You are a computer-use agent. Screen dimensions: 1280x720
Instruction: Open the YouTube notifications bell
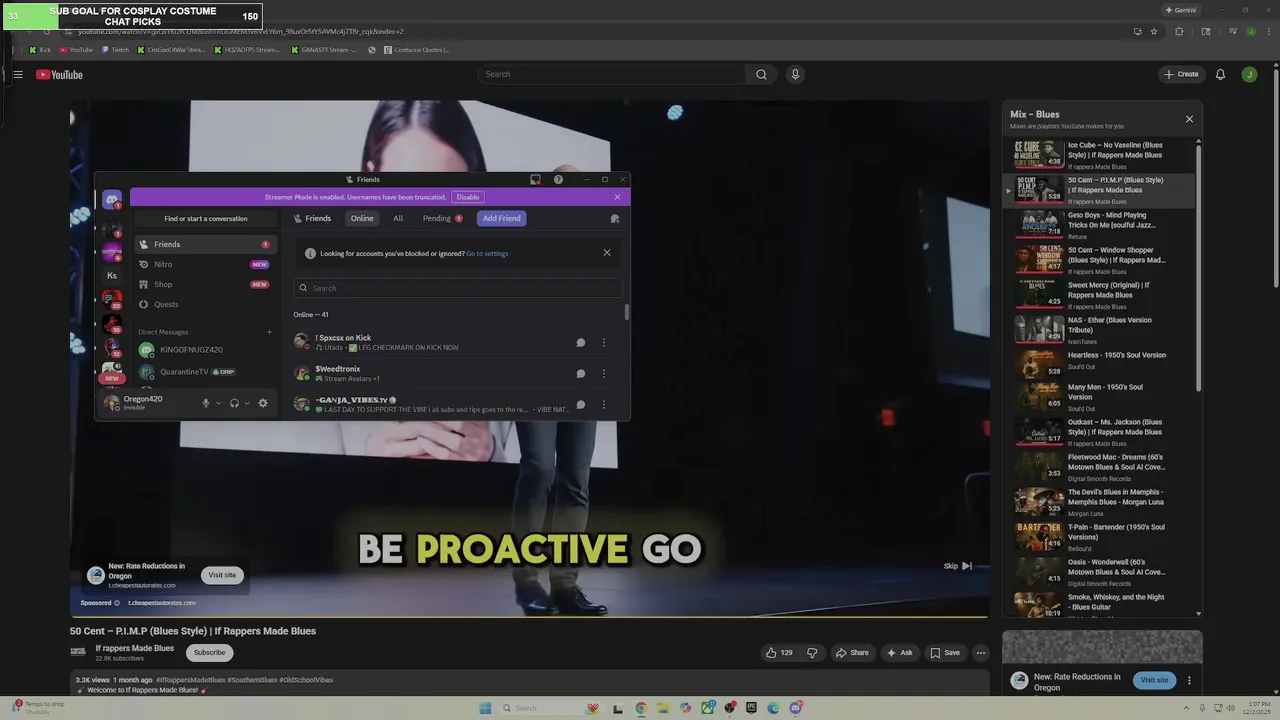pos(1220,74)
